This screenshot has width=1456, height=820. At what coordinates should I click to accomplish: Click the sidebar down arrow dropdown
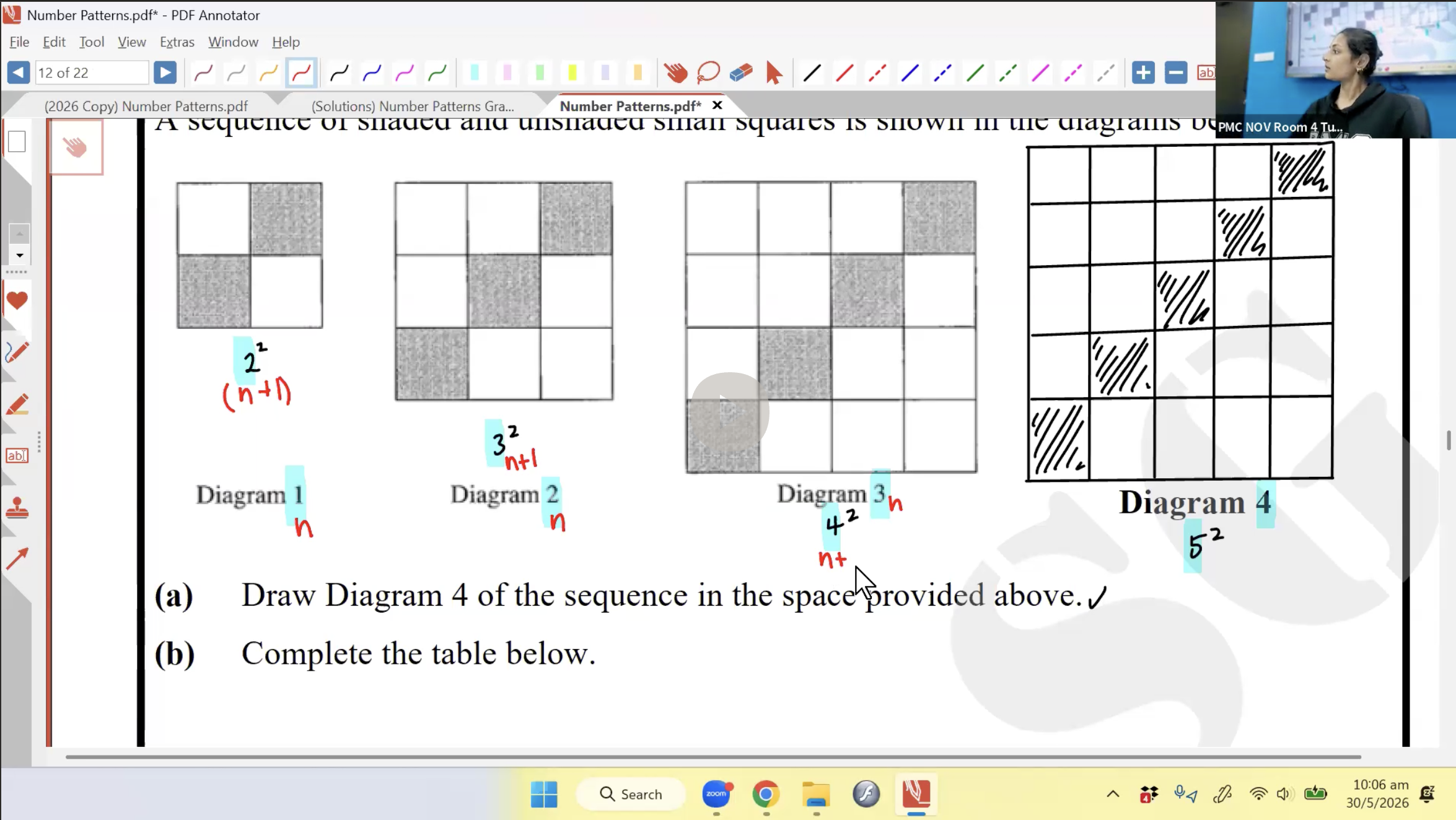pos(19,255)
